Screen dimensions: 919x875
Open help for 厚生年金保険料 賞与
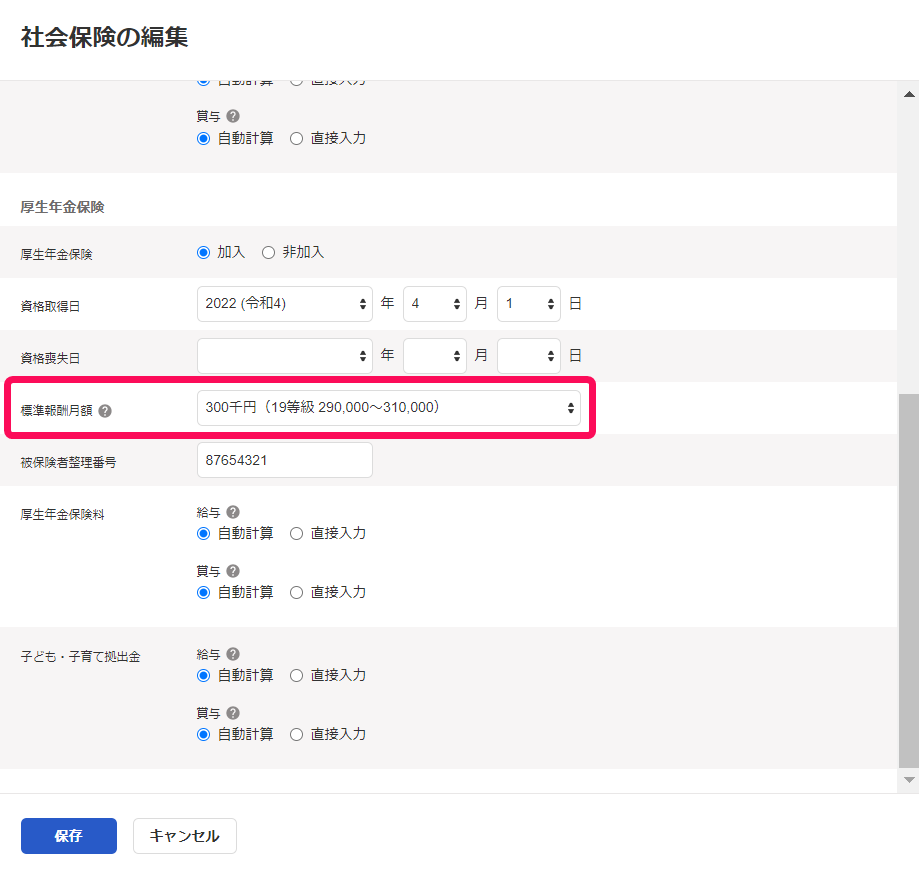233,571
